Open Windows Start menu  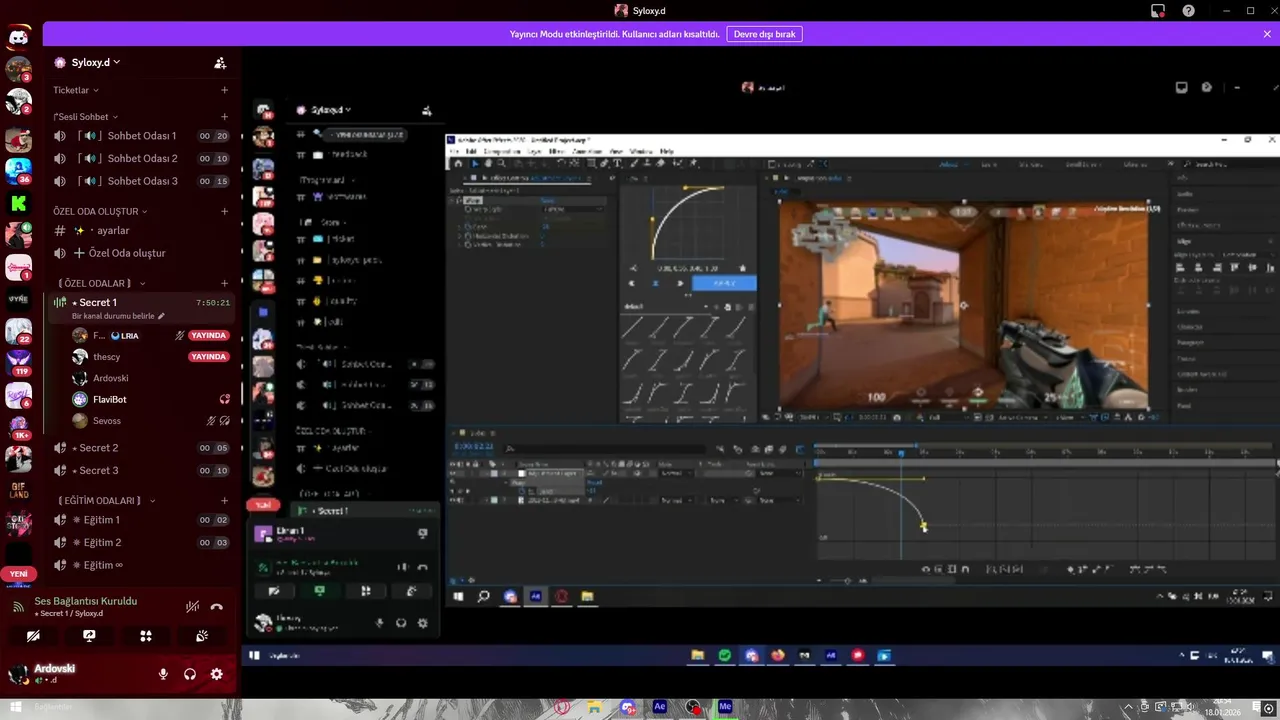[x=17, y=707]
